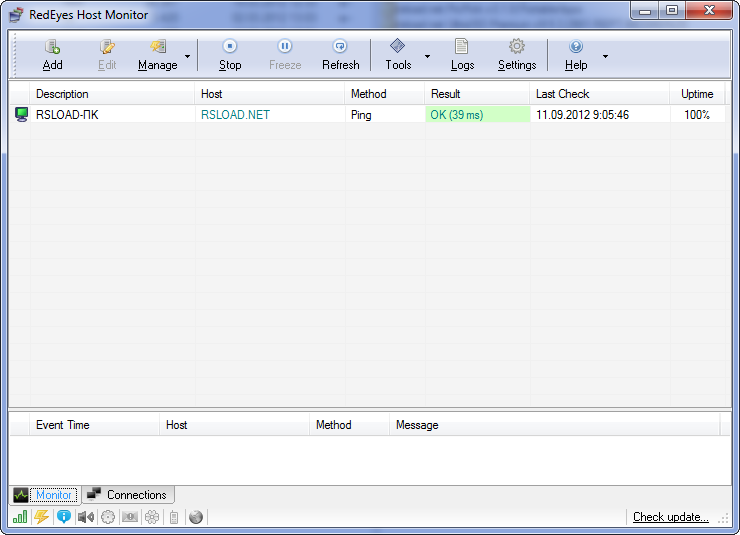Sort by the Description column header
Screen dimensions: 740x535
(112, 94)
